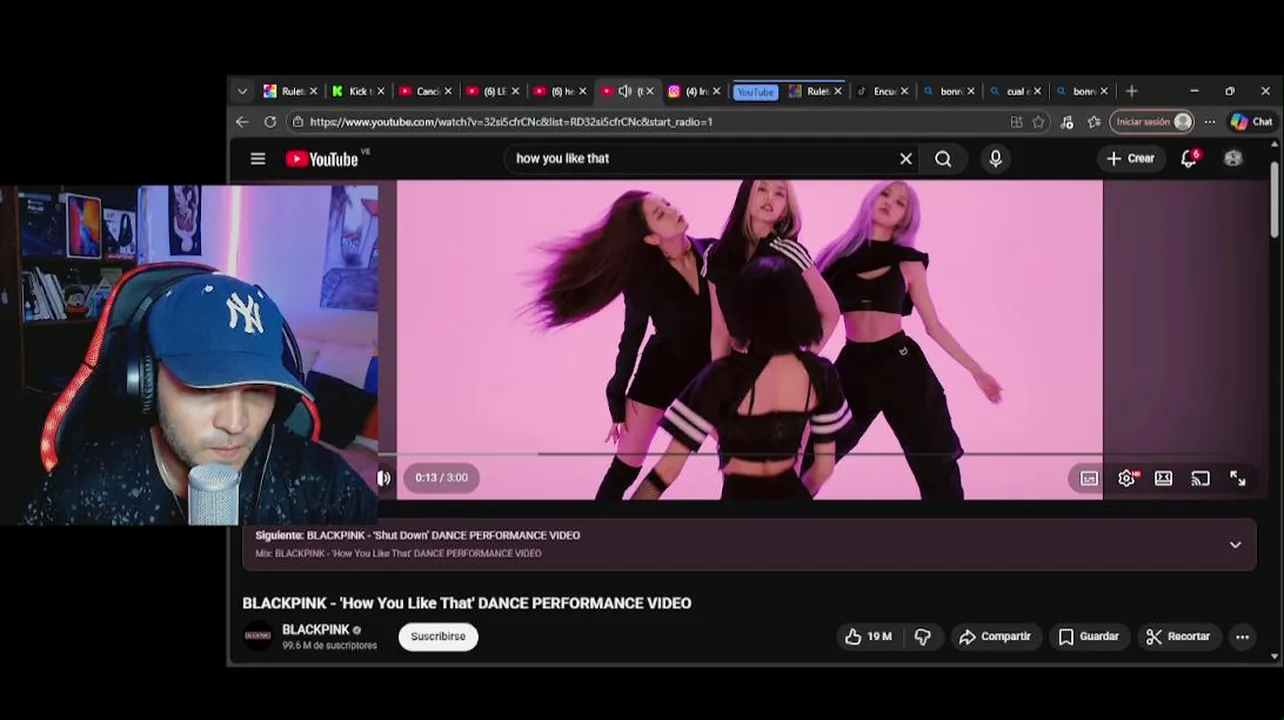Toggle subtitles on the video player

[x=1089, y=478]
